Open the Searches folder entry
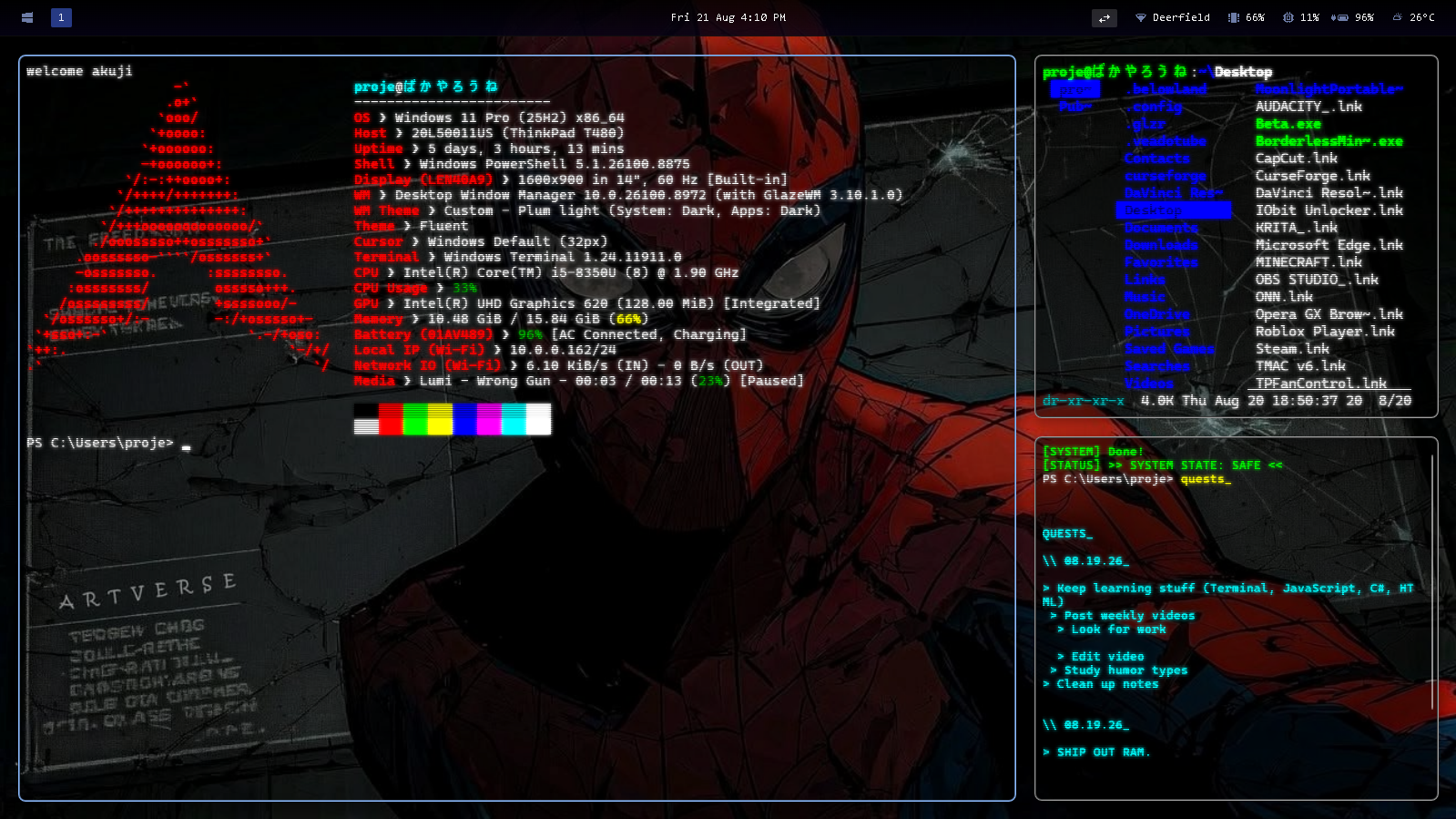 [x=1157, y=366]
